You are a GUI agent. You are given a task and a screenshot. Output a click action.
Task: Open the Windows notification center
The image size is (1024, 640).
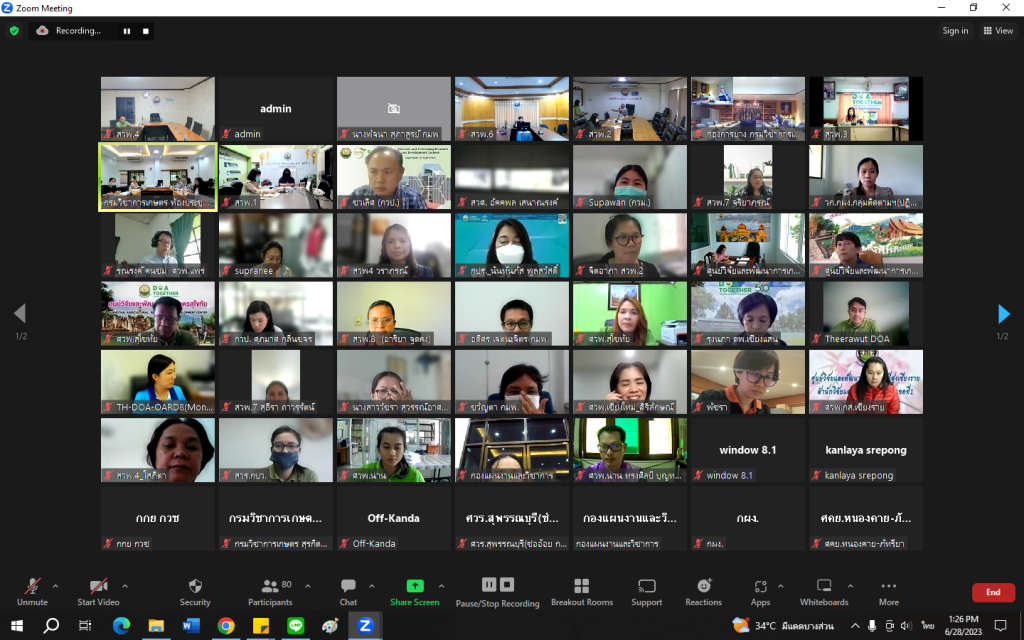[x=1000, y=626]
